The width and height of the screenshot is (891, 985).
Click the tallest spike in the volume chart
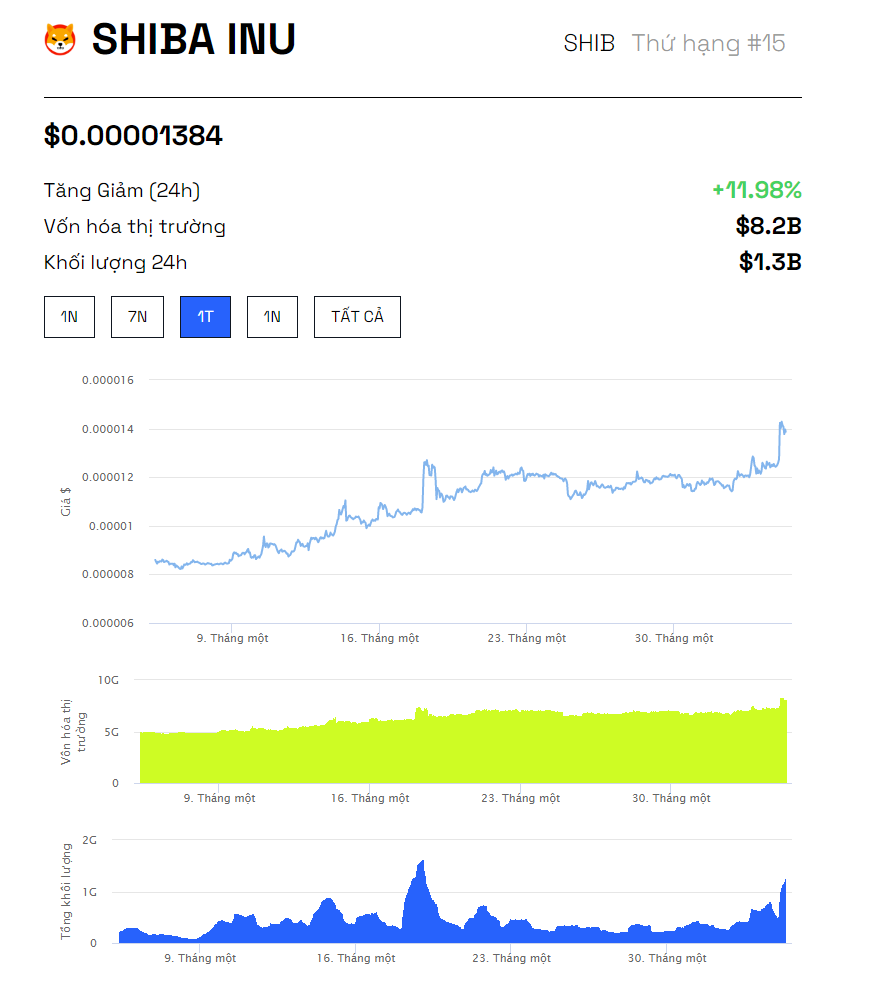click(422, 864)
